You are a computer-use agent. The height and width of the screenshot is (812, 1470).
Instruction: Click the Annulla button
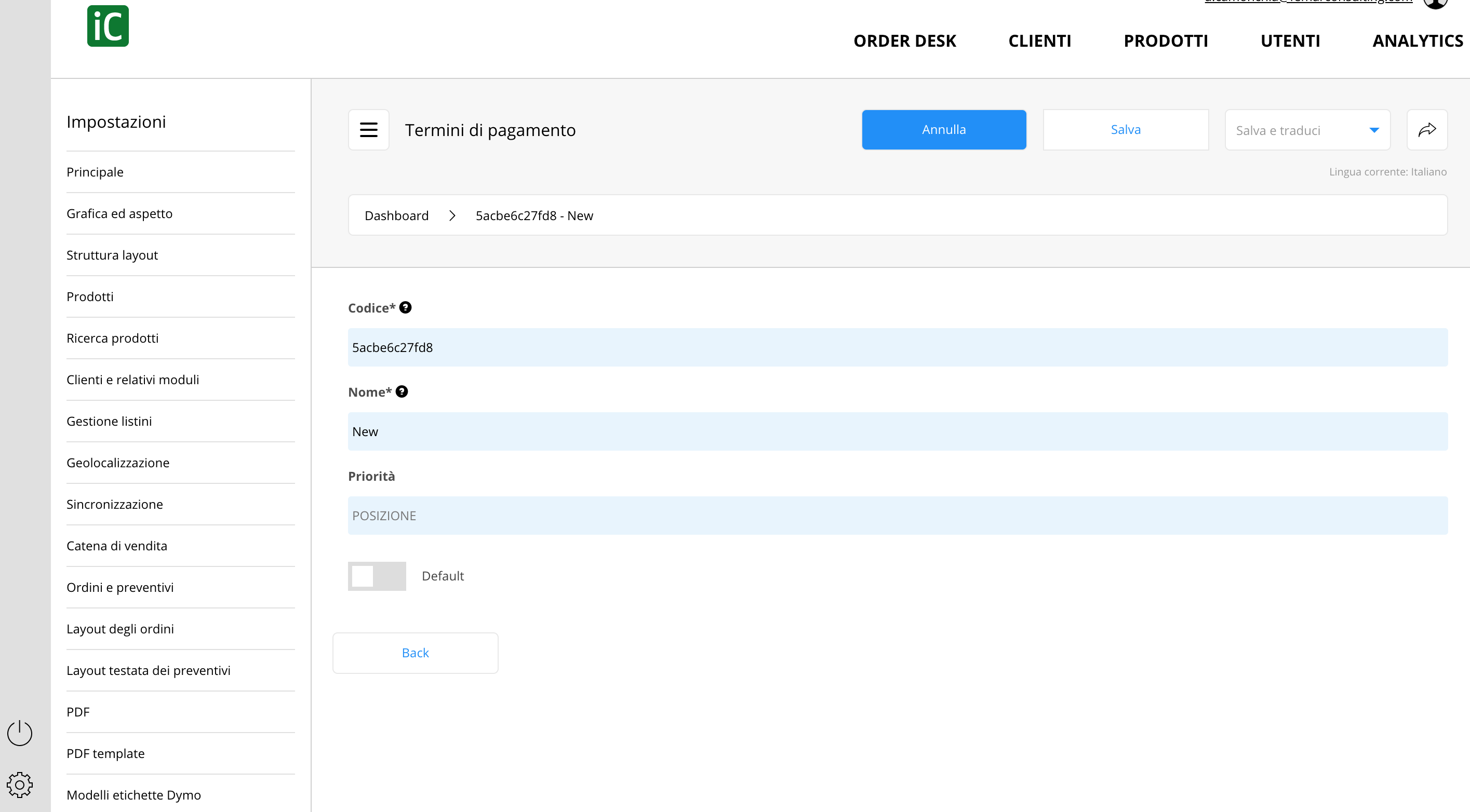(x=944, y=130)
